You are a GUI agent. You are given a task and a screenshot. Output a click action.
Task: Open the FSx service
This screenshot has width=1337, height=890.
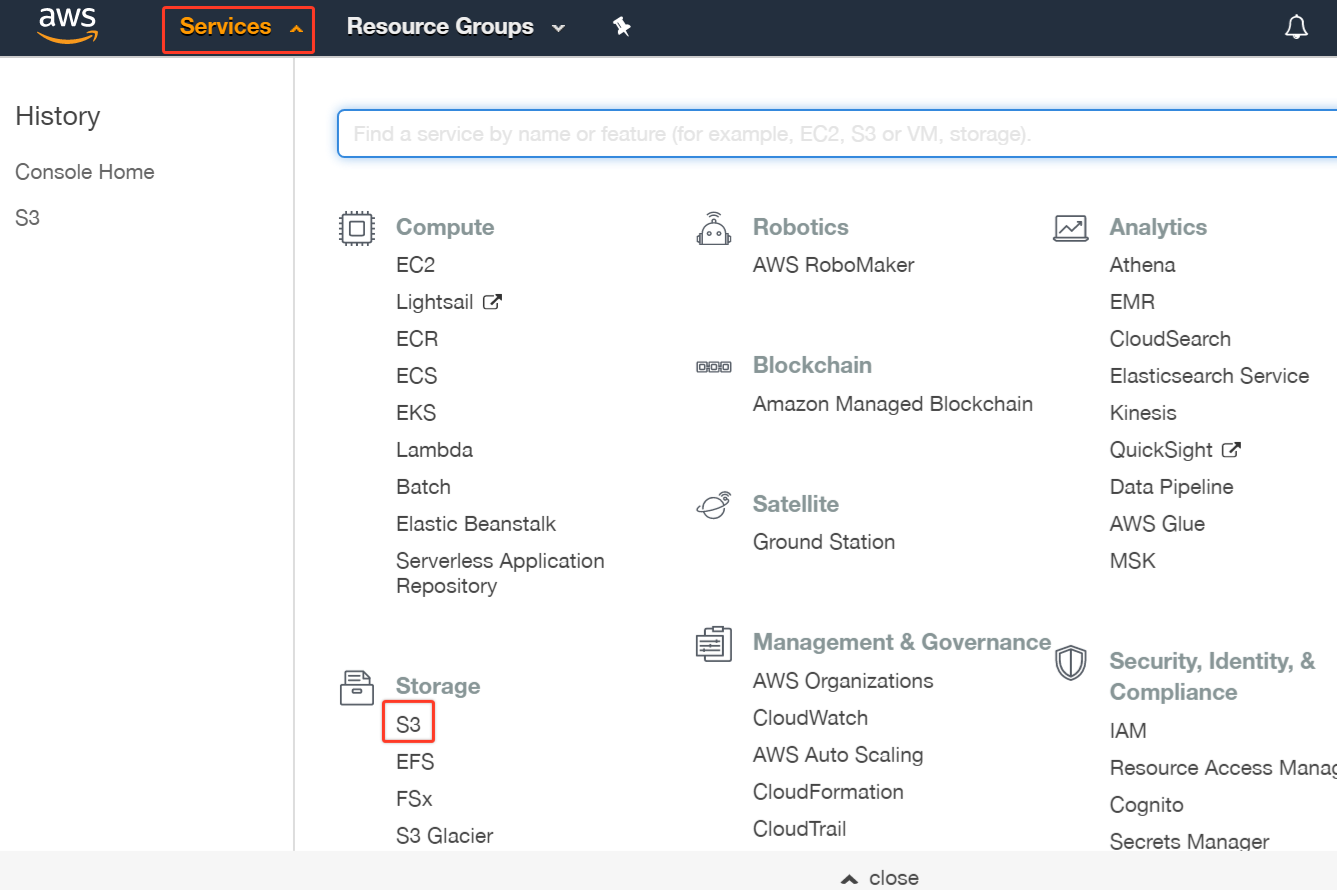(x=414, y=799)
